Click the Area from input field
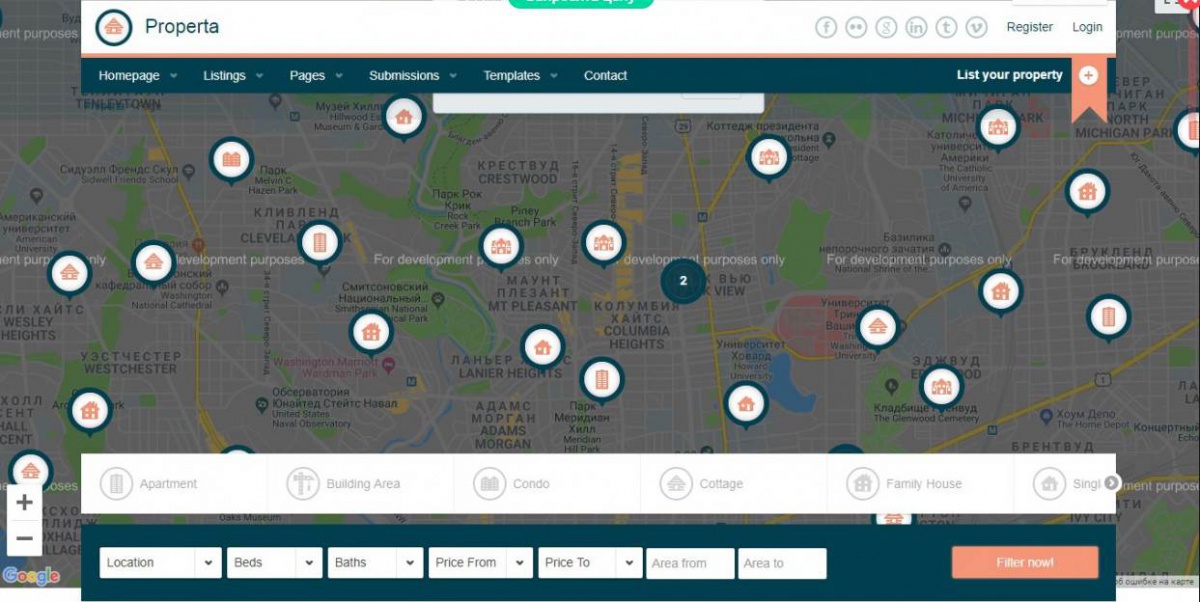Viewport: 1200px width, 602px height. pyautogui.click(x=689, y=564)
